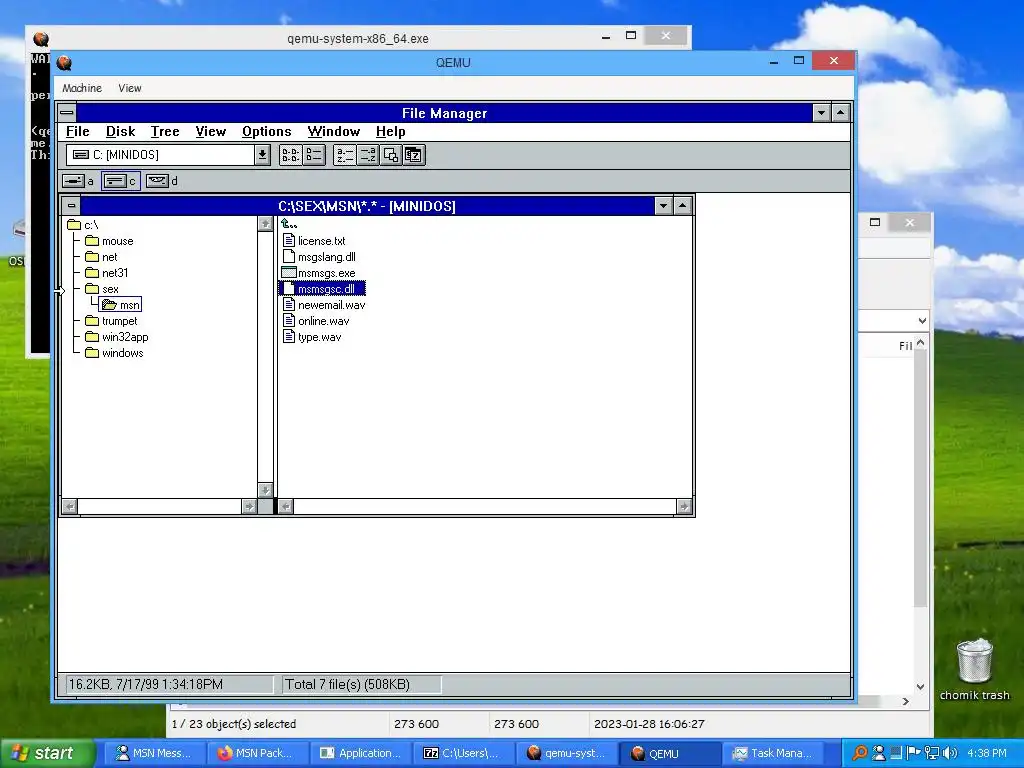Click the QEMU window title icon
The image size is (1024, 768).
tap(64, 63)
